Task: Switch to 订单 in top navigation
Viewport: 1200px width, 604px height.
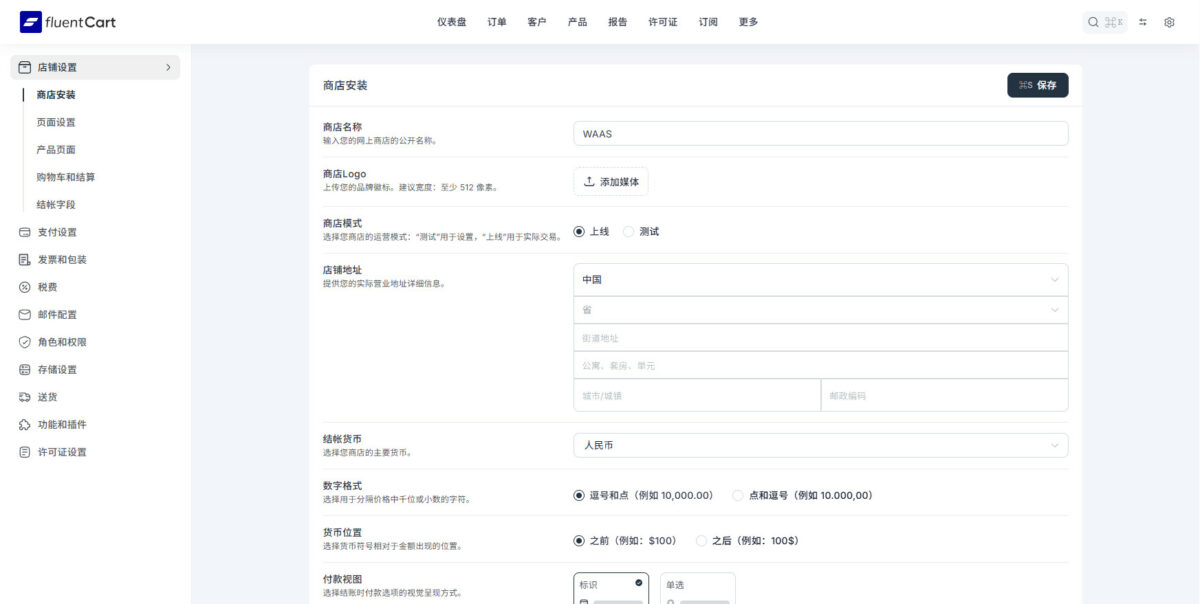Action: [x=497, y=21]
